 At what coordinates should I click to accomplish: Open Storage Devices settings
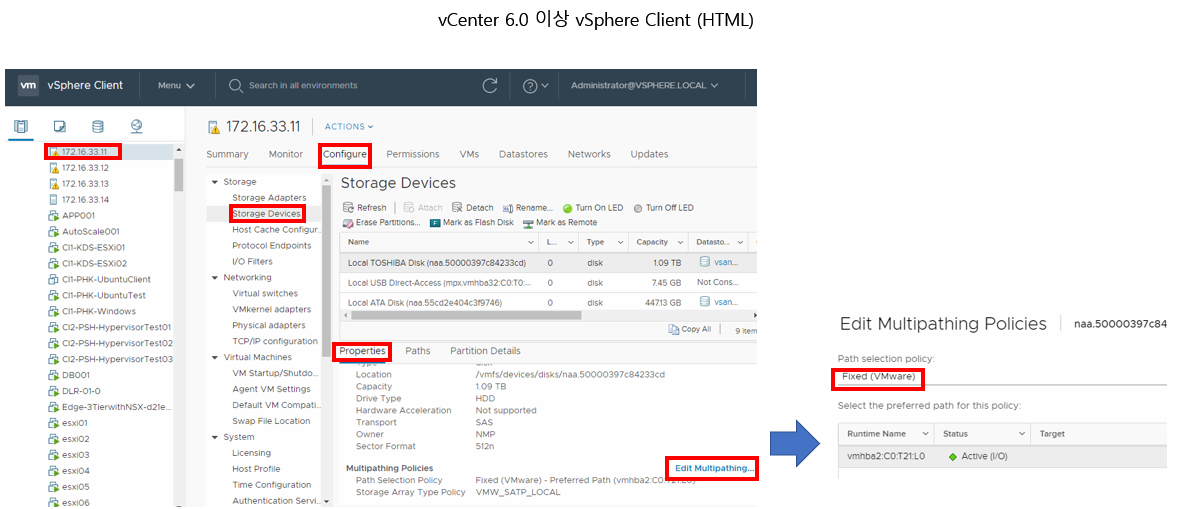267,214
